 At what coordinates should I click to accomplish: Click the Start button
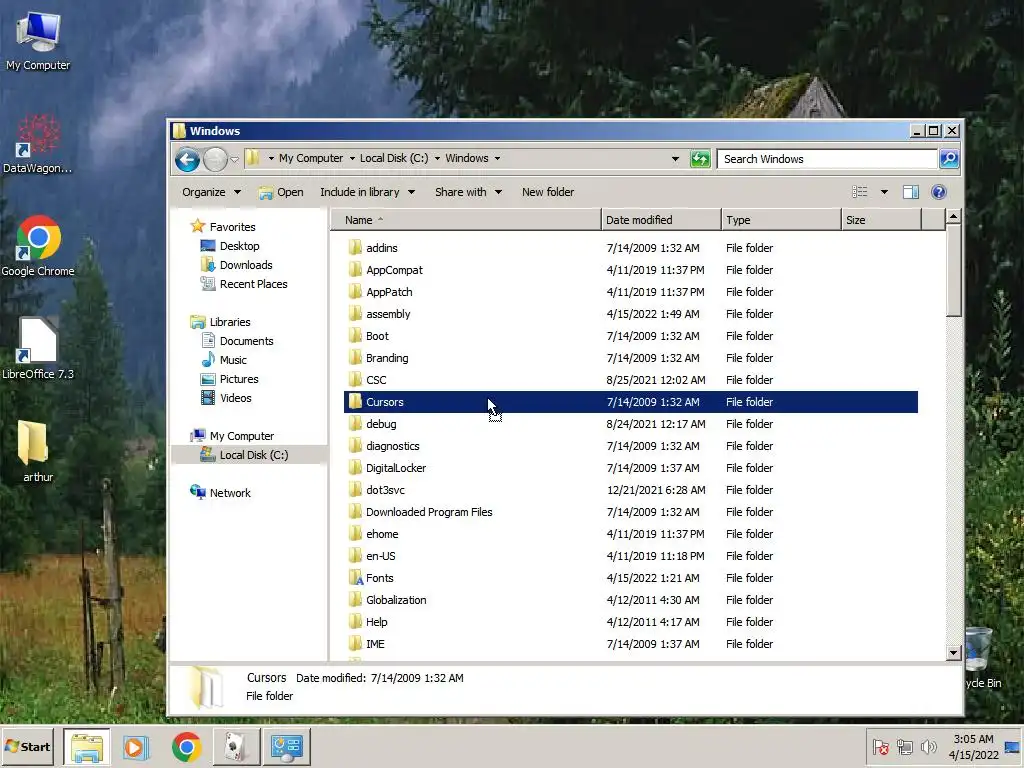pyautogui.click(x=27, y=747)
